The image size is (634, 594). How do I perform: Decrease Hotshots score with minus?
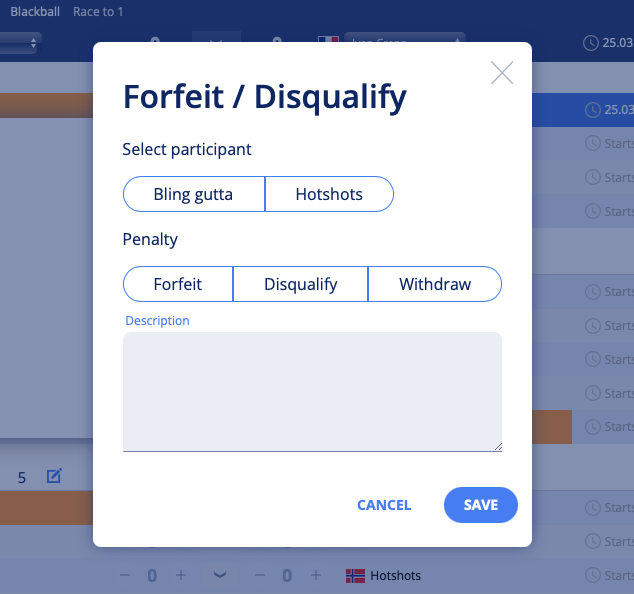pos(260,575)
